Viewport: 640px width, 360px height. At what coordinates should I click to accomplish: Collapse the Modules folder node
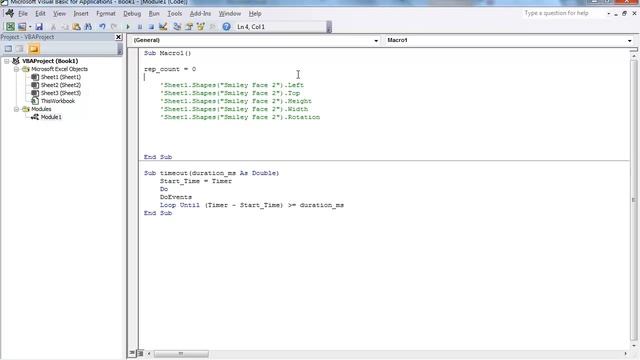click(16, 109)
